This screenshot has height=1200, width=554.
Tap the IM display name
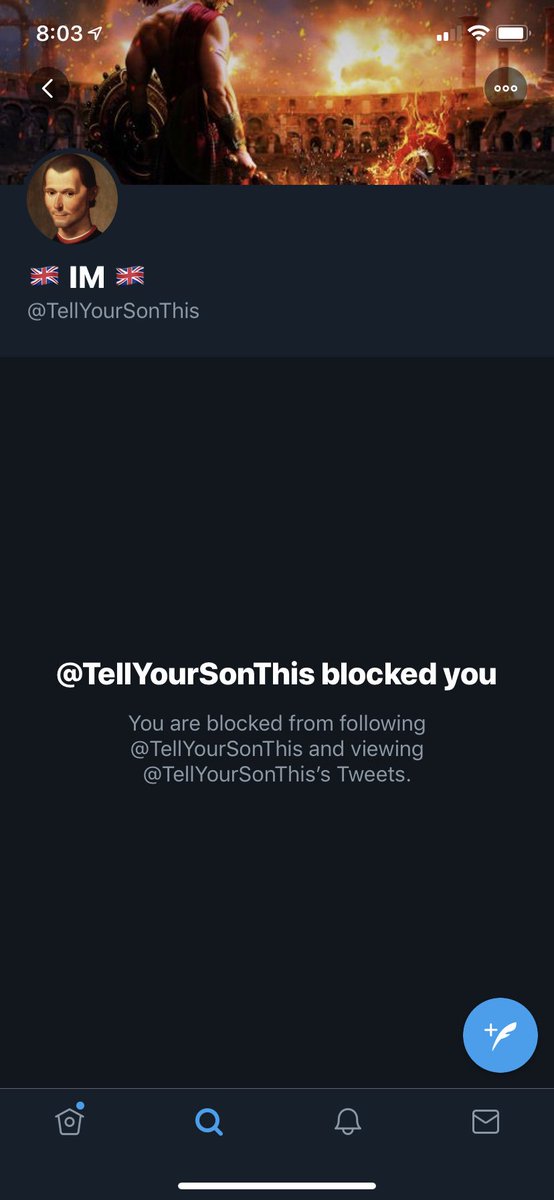coord(87,276)
